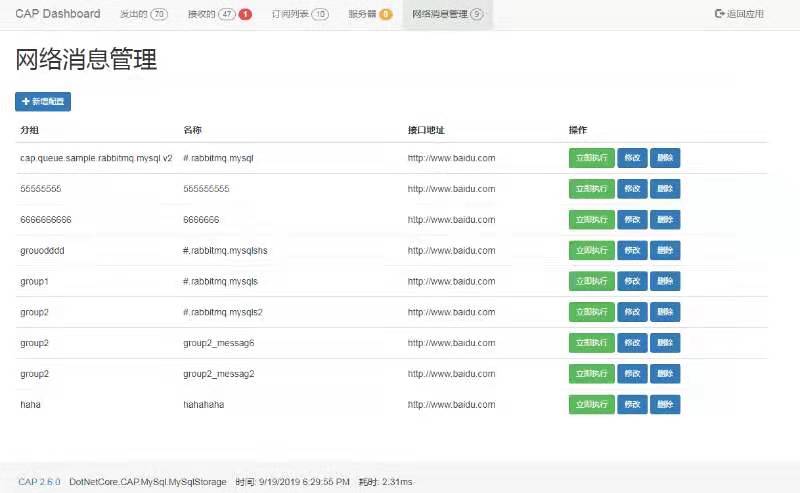Click the haha group cell
This screenshot has width=800, height=493.
pyautogui.click(x=30, y=405)
